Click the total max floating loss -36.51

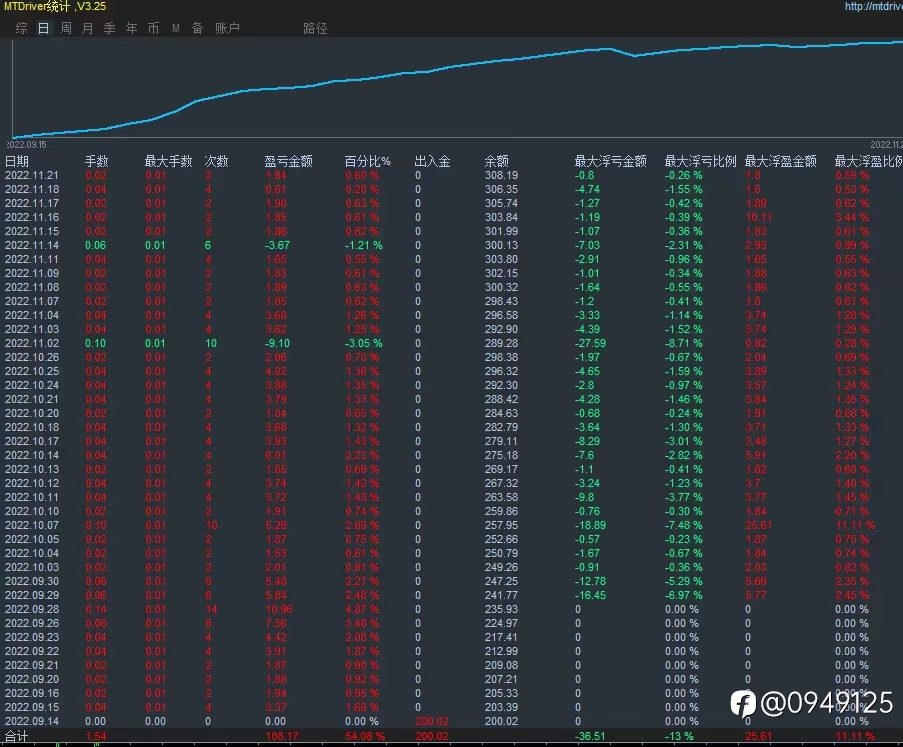pyautogui.click(x=590, y=736)
